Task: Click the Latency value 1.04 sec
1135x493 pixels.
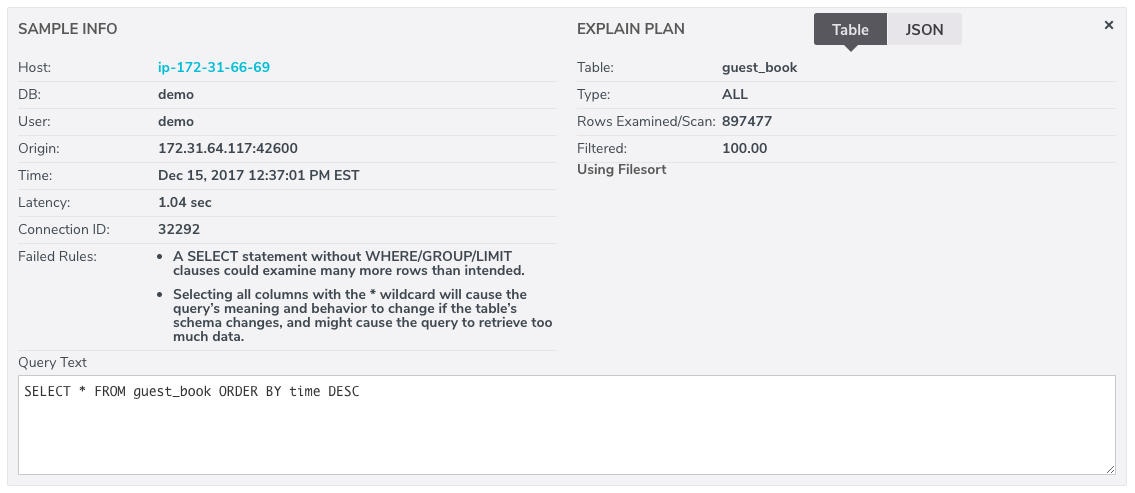Action: coord(185,203)
